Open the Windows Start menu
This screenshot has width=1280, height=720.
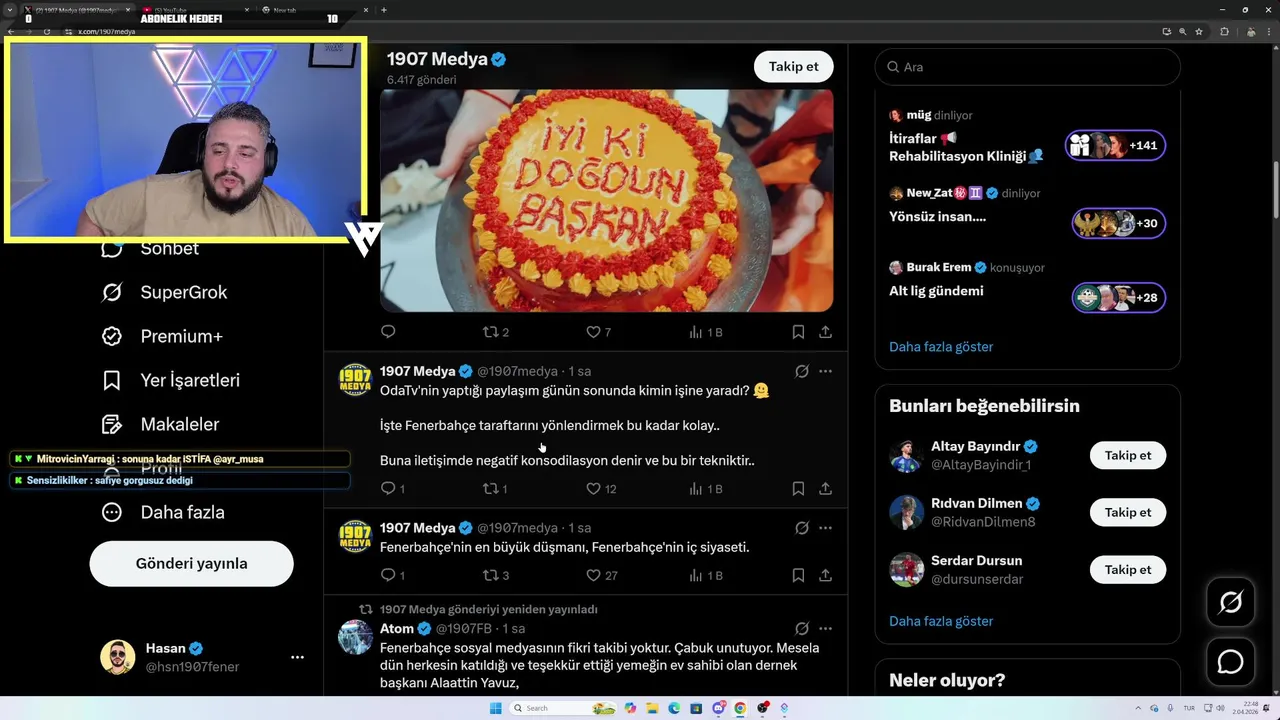(x=495, y=708)
